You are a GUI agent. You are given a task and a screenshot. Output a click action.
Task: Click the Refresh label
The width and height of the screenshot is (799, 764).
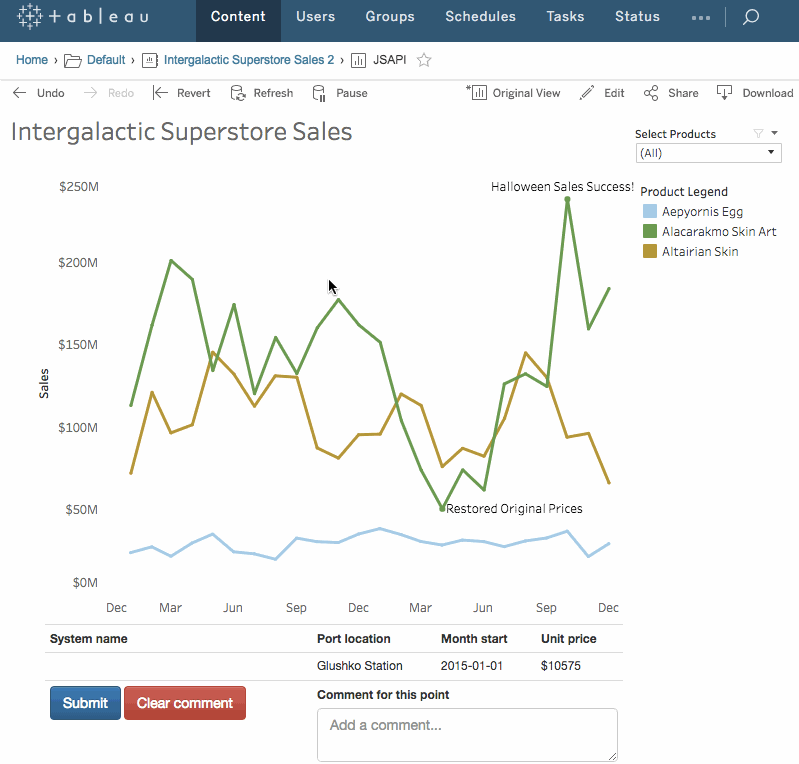click(x=273, y=93)
